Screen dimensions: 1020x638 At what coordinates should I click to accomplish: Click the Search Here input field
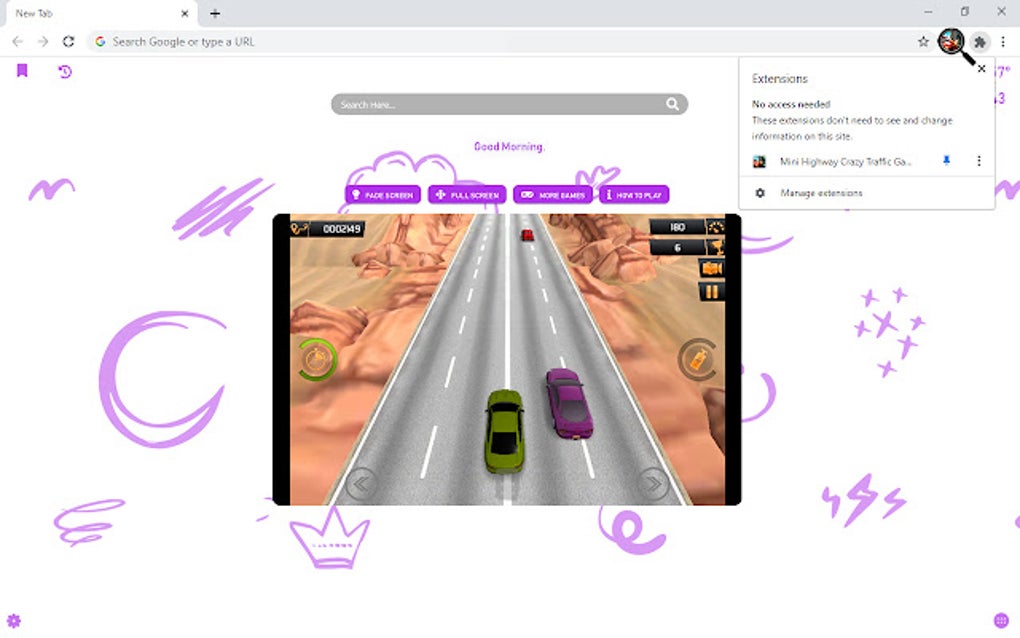500,103
